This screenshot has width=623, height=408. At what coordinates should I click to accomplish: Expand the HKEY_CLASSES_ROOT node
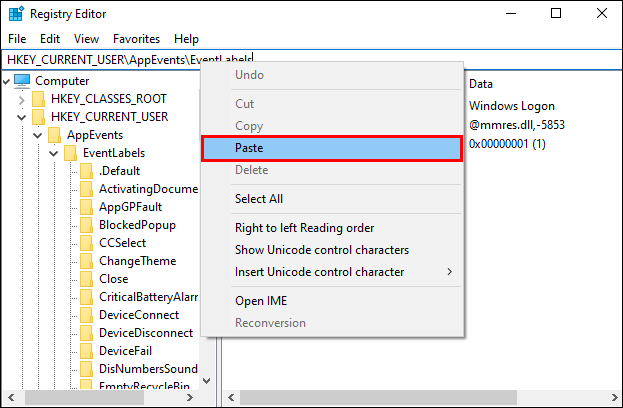tap(22, 99)
